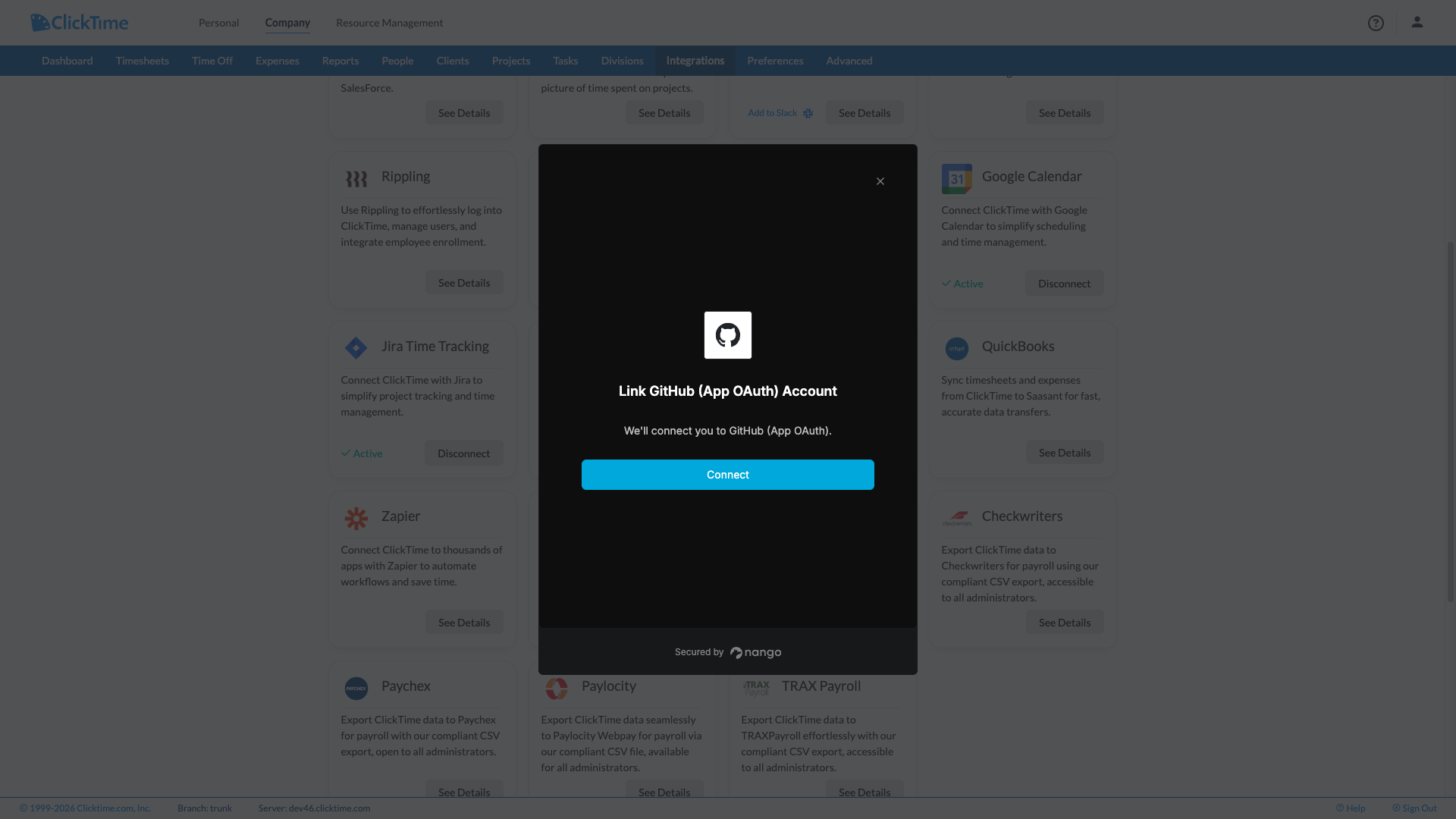Go to the People tab

(397, 61)
